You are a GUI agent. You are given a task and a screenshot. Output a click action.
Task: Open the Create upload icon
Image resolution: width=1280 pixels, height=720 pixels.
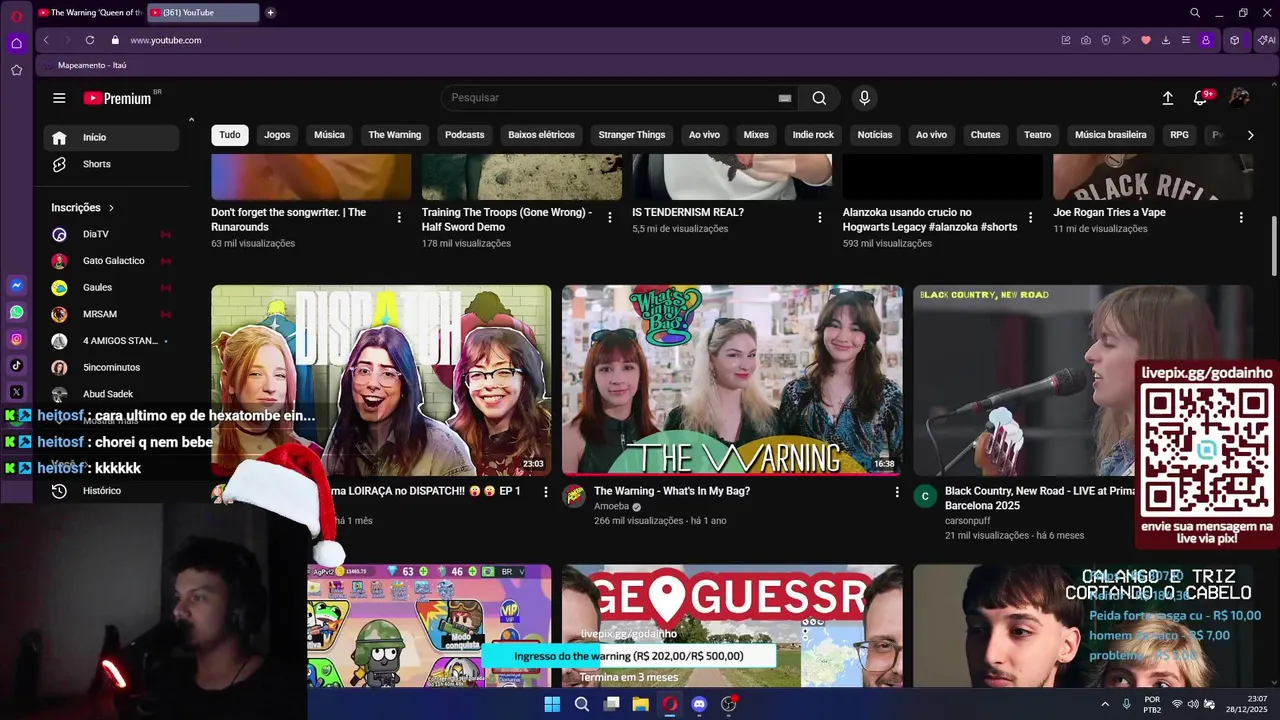[x=1167, y=98]
